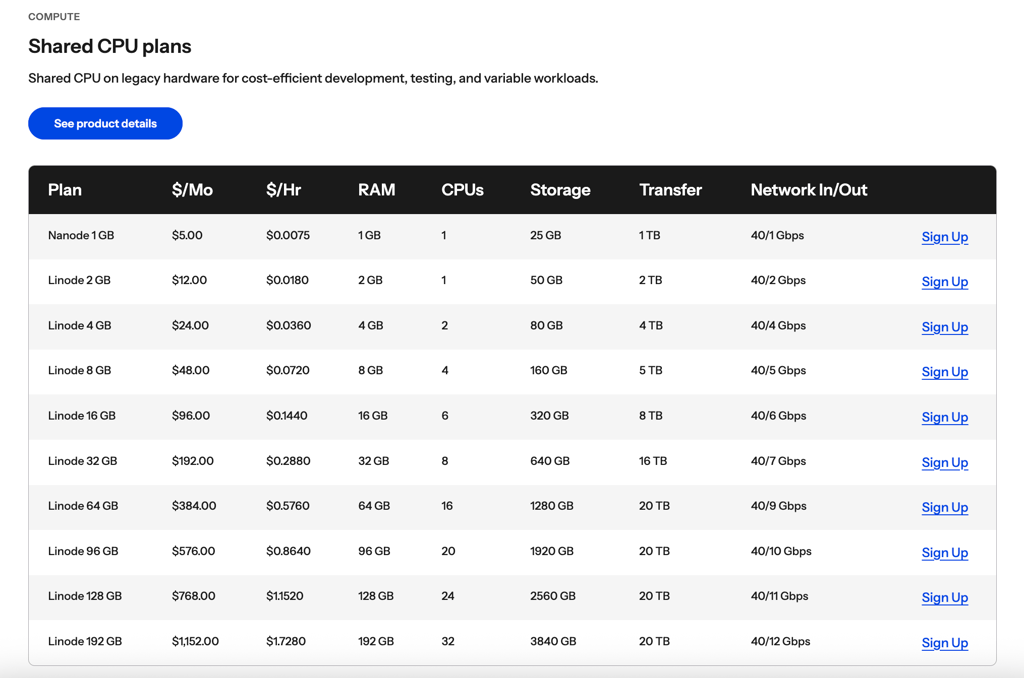The image size is (1024, 678).
Task: Click the 640 GB storage value
Action: click(550, 461)
